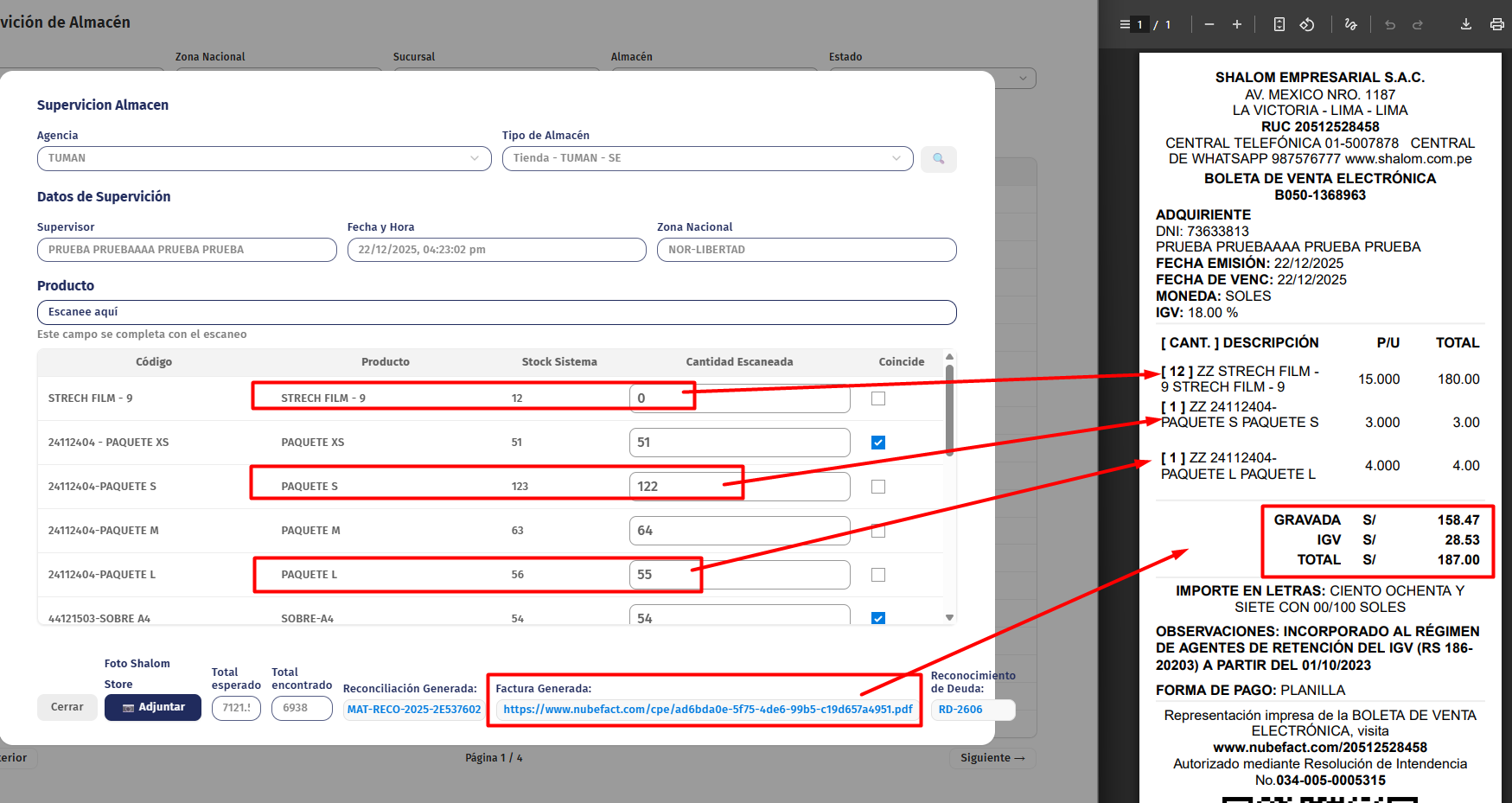
Task: Expand the Tipo de Almacén dropdown
Action: [707, 159]
